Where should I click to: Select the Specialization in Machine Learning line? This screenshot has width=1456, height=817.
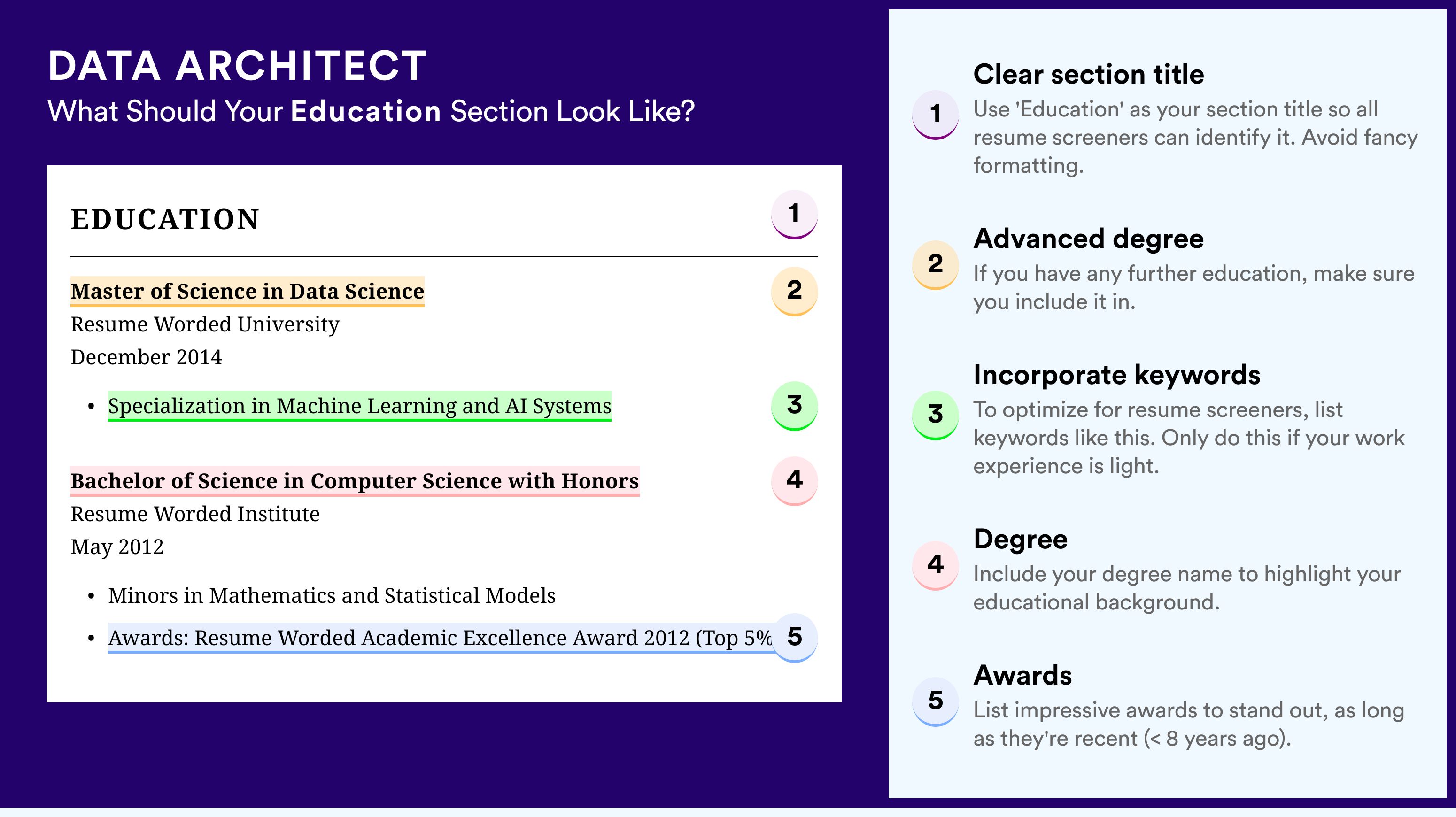point(359,406)
